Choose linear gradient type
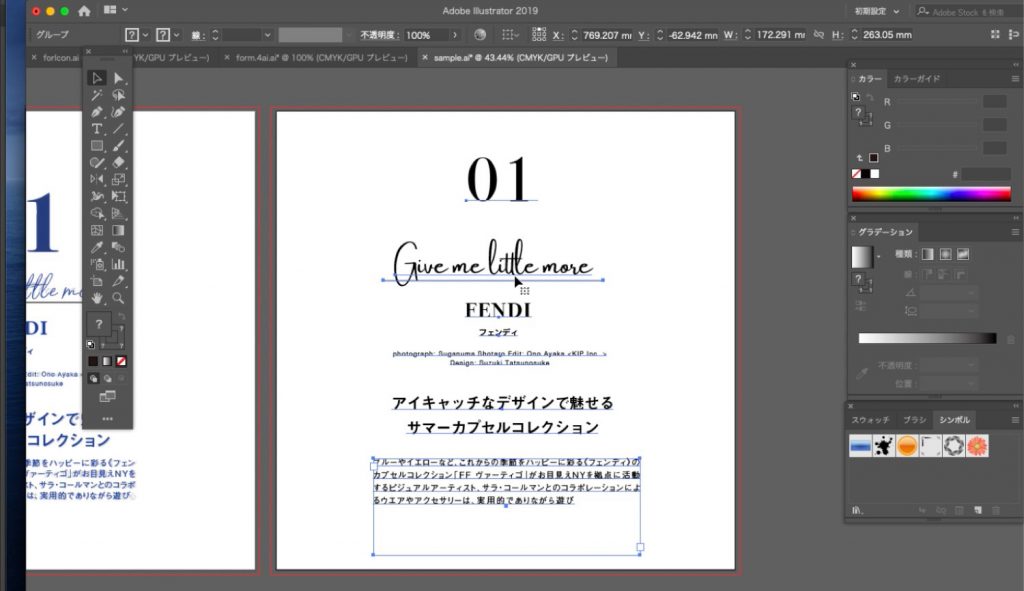 tap(927, 254)
